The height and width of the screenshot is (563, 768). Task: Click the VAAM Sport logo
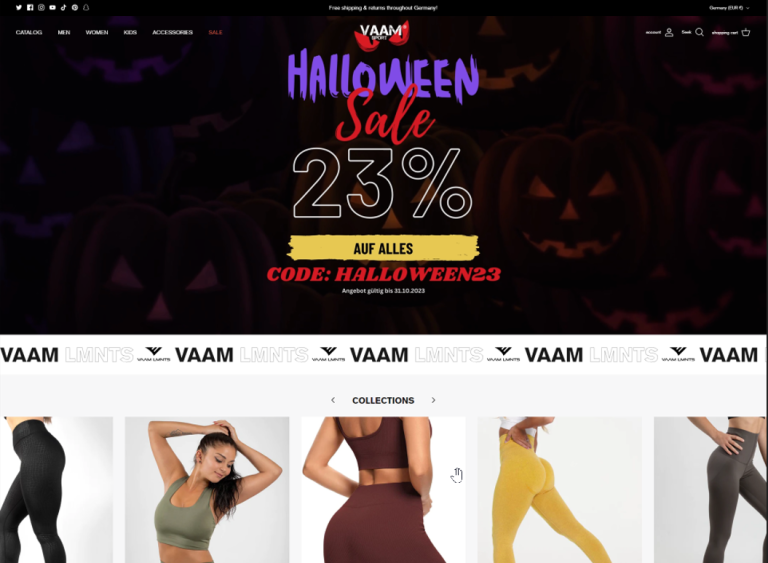[x=382, y=34]
